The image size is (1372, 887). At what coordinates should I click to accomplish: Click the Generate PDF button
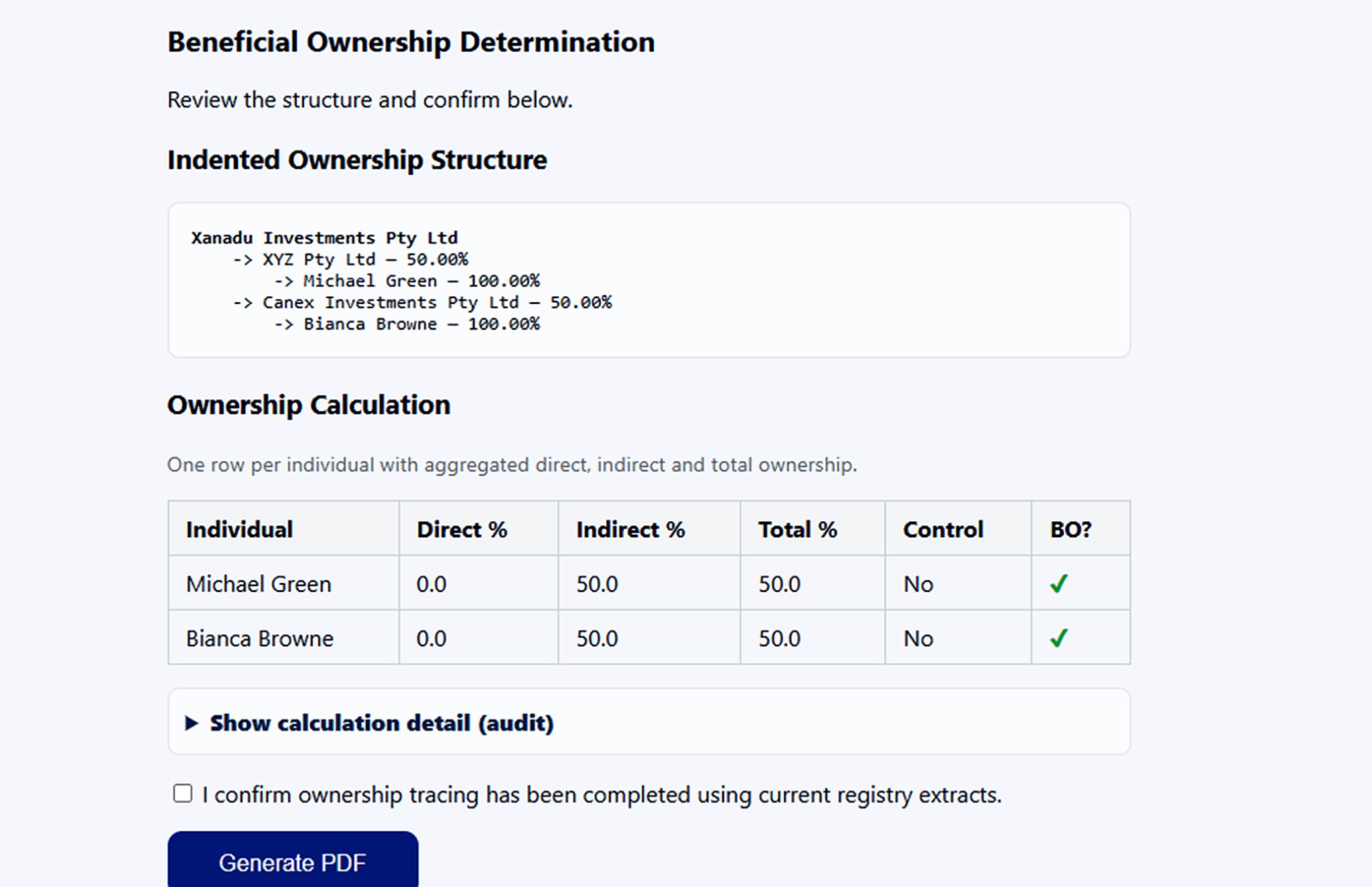point(292,863)
